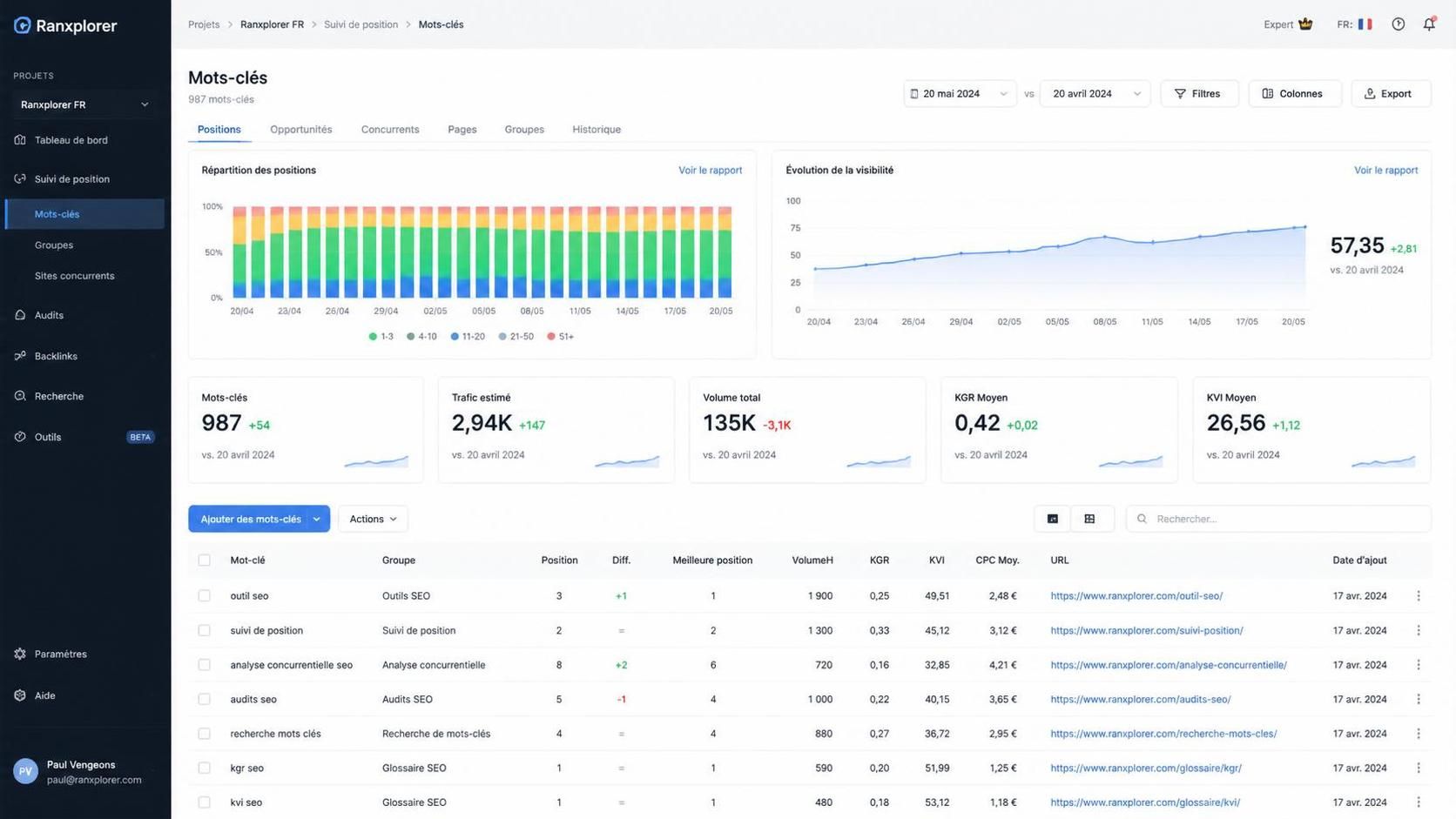1456x819 pixels.
Task: Click the Filtres button
Action: pos(1199,94)
